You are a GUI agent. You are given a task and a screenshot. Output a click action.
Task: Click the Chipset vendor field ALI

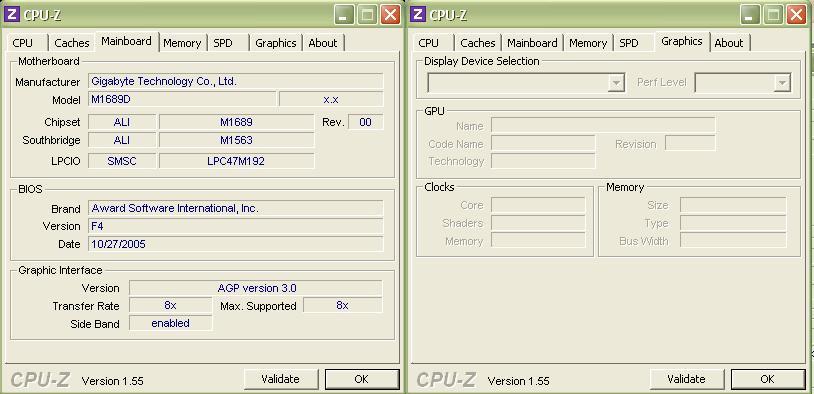tap(122, 123)
